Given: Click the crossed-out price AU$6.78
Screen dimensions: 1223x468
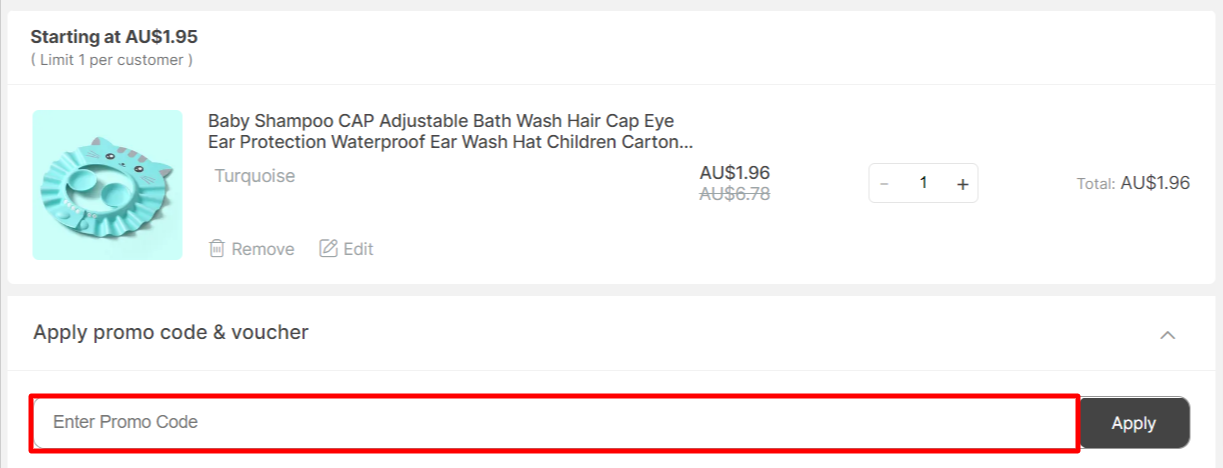Looking at the screenshot, I should click(735, 194).
